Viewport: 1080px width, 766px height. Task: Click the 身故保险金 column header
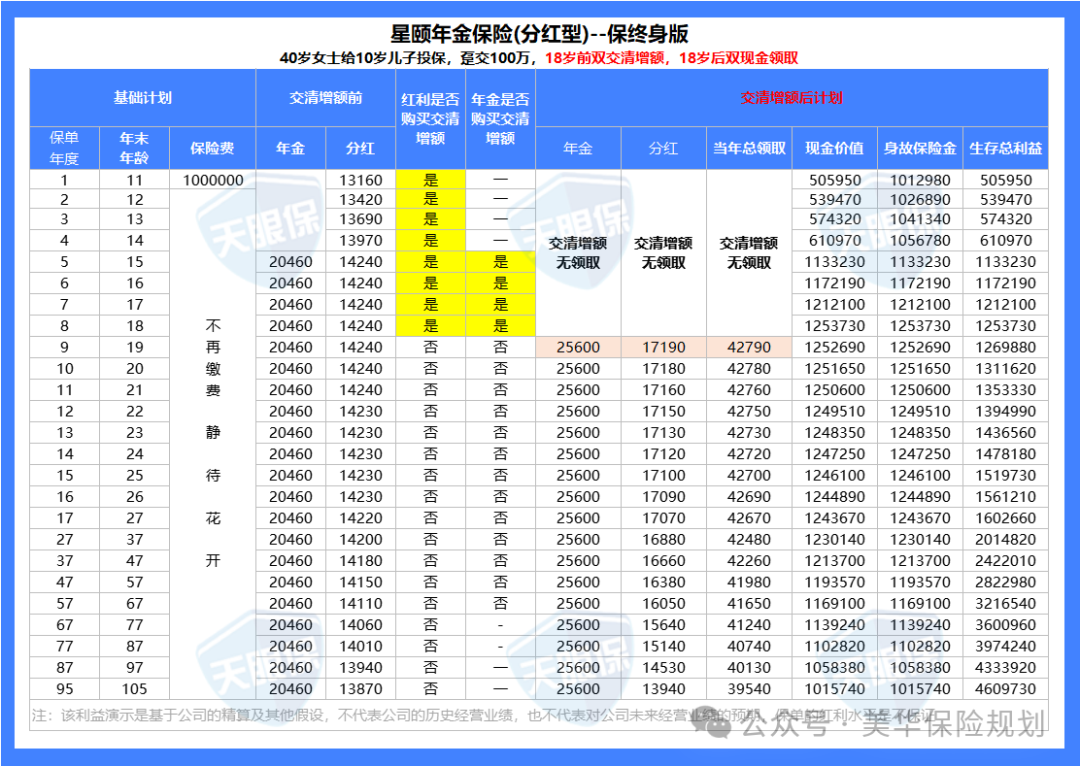[919, 148]
